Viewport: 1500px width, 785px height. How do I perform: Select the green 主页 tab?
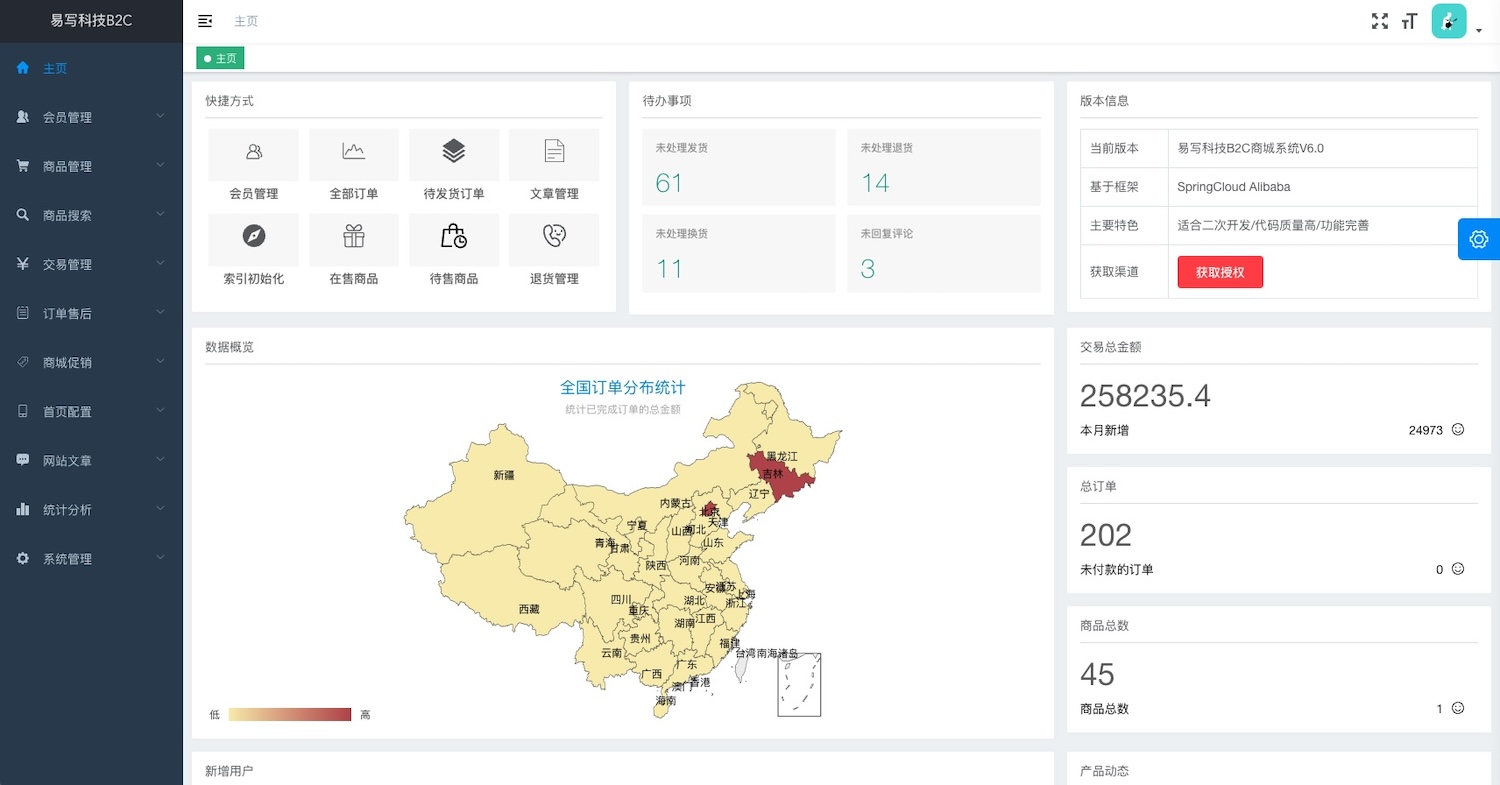(220, 59)
